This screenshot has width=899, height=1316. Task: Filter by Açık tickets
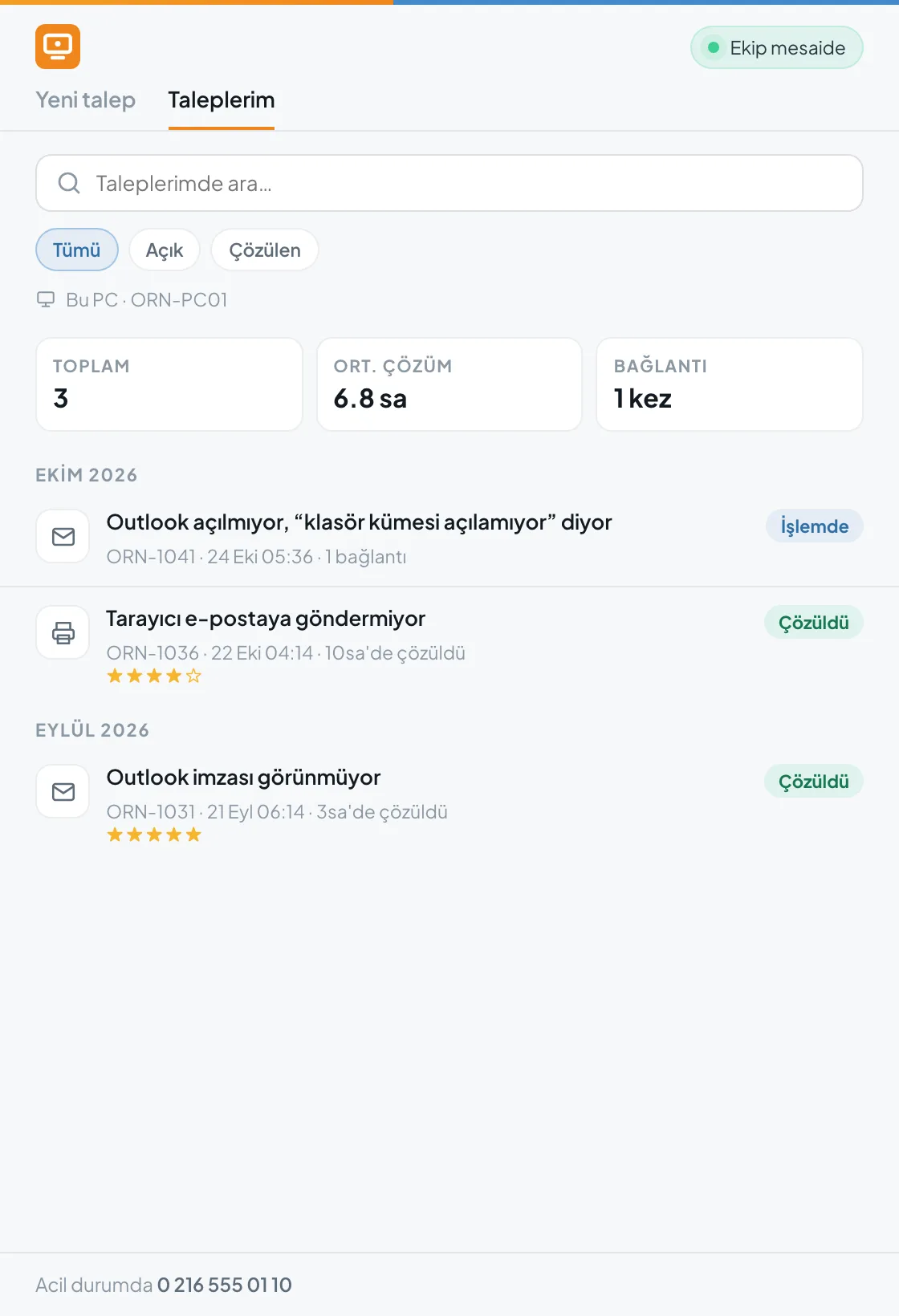(x=165, y=250)
